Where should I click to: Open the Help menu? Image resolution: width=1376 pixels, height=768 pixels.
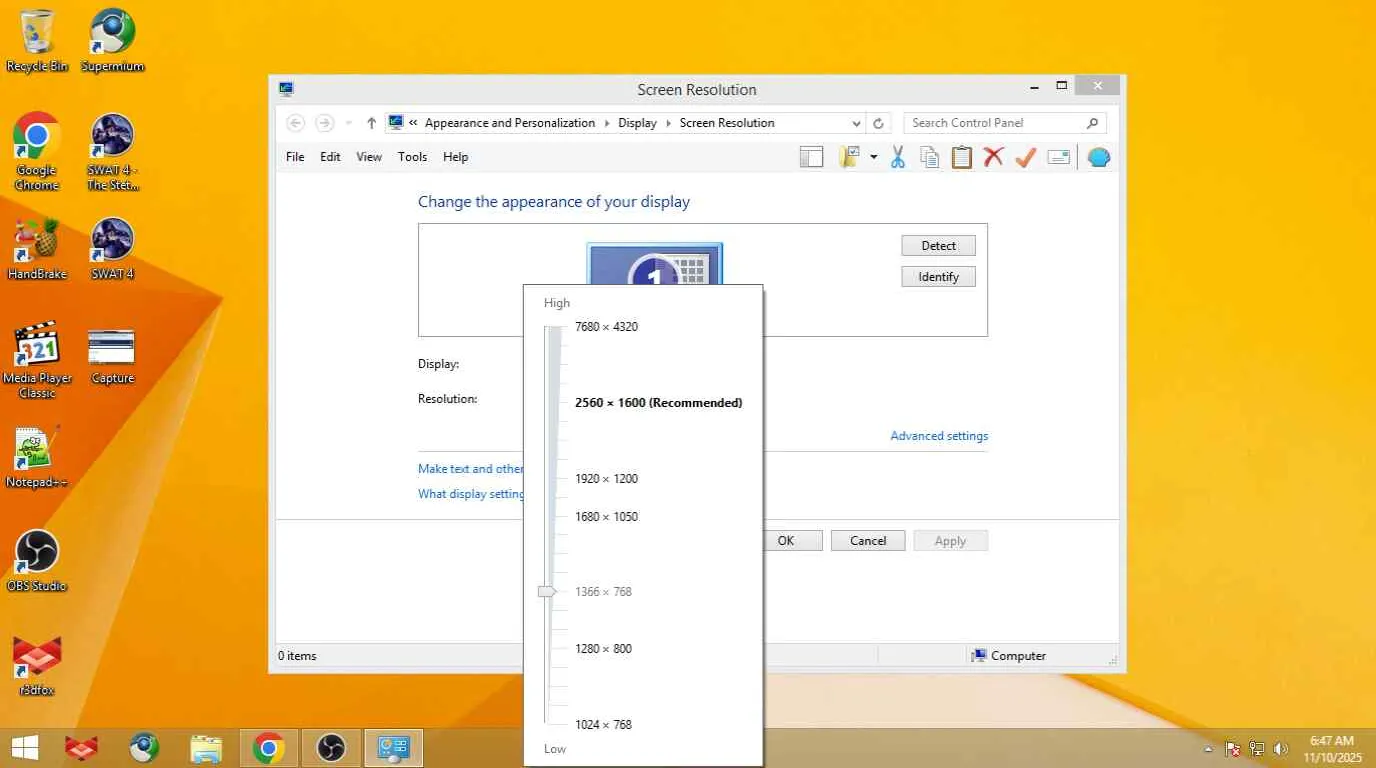(x=455, y=157)
